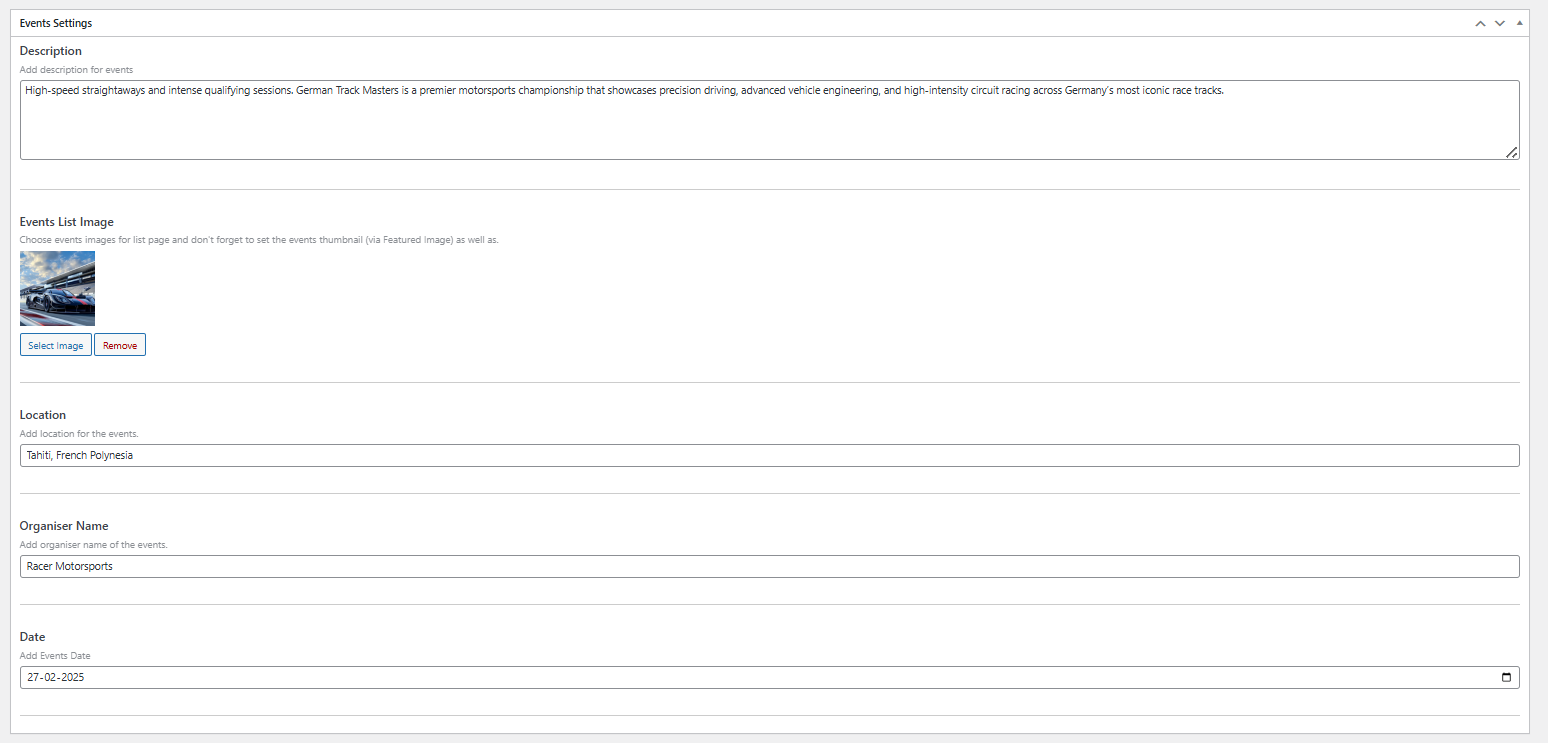
Task: Move the Events Settings panel up
Action: click(1480, 23)
